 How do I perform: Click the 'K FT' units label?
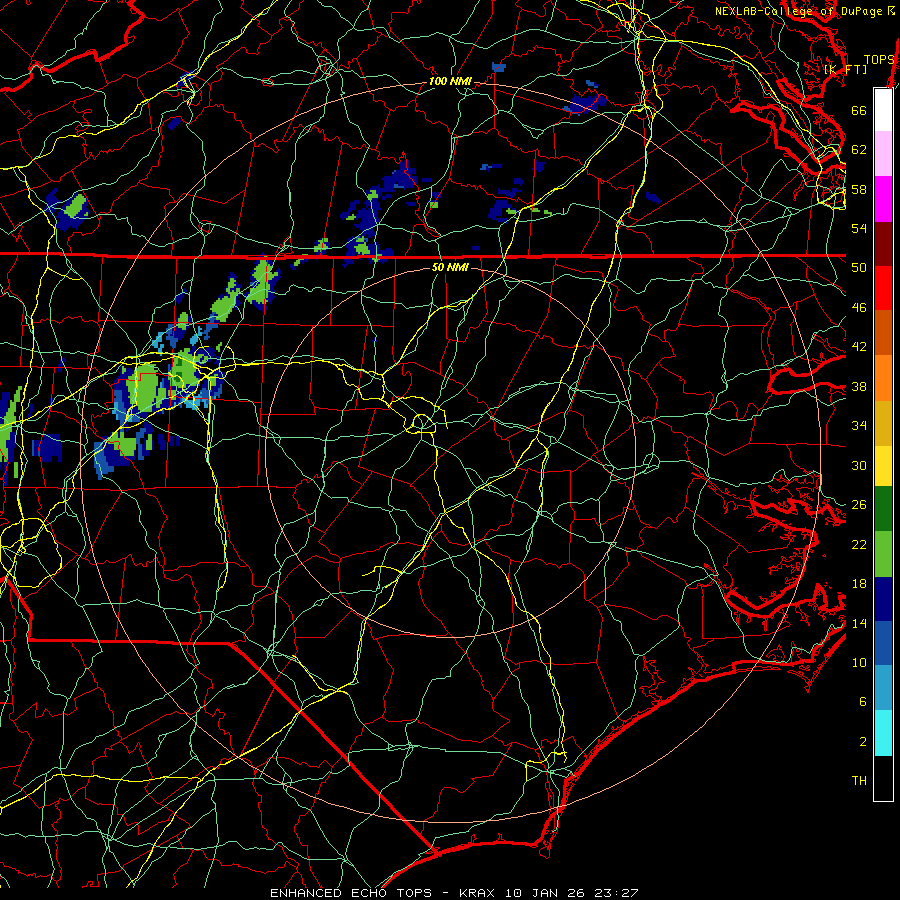point(845,69)
